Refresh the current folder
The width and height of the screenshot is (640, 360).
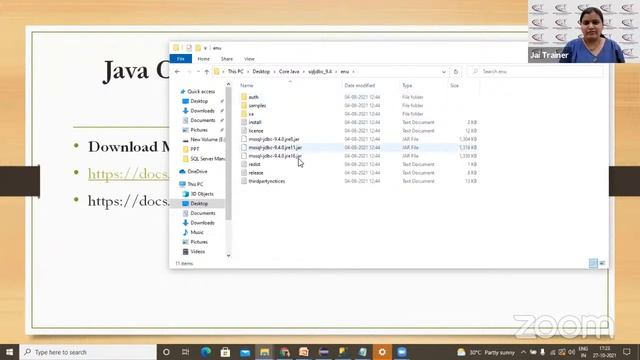[x=456, y=72]
